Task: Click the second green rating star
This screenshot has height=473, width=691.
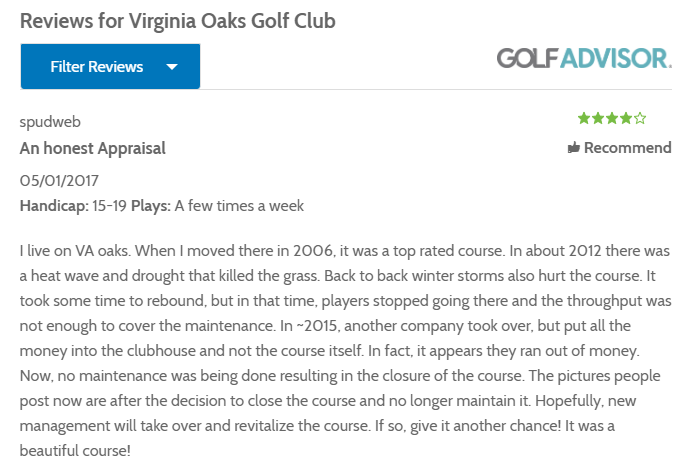Action: point(598,119)
